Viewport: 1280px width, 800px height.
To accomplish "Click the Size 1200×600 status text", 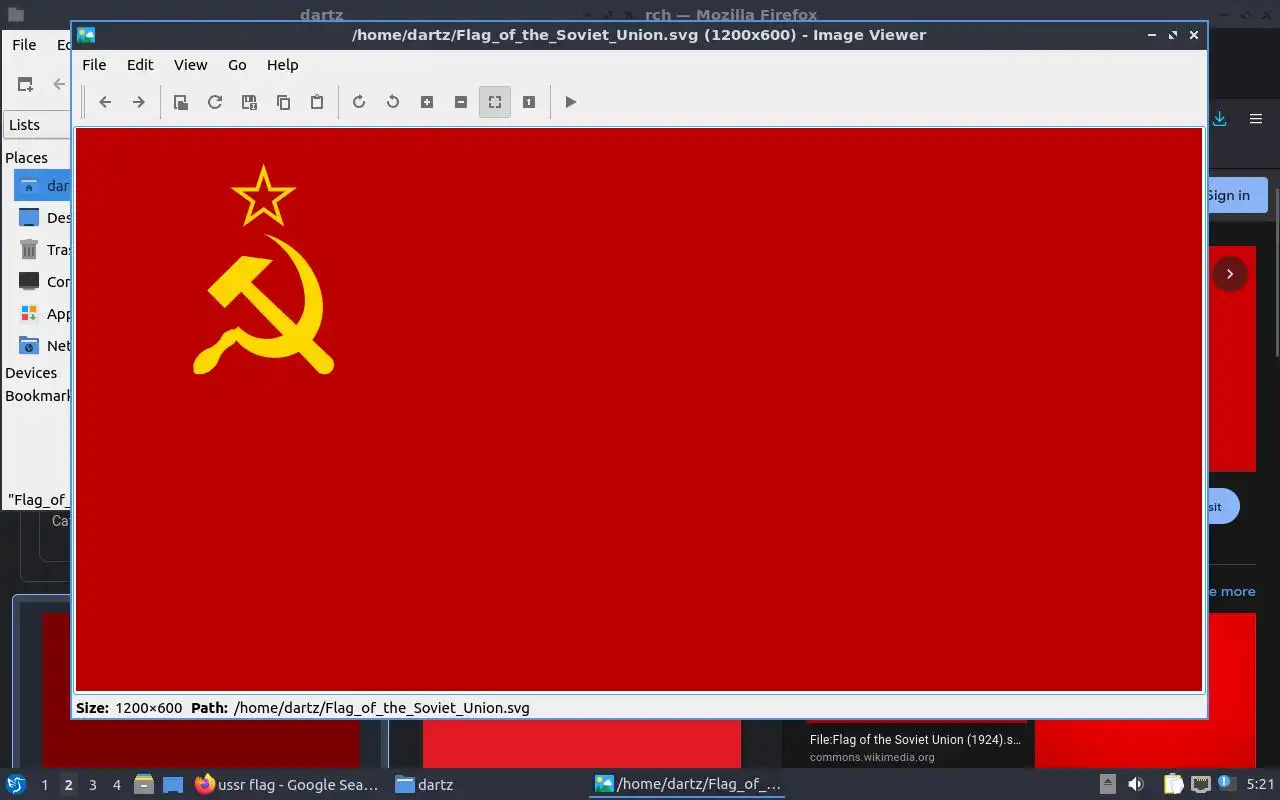I will pos(129,708).
